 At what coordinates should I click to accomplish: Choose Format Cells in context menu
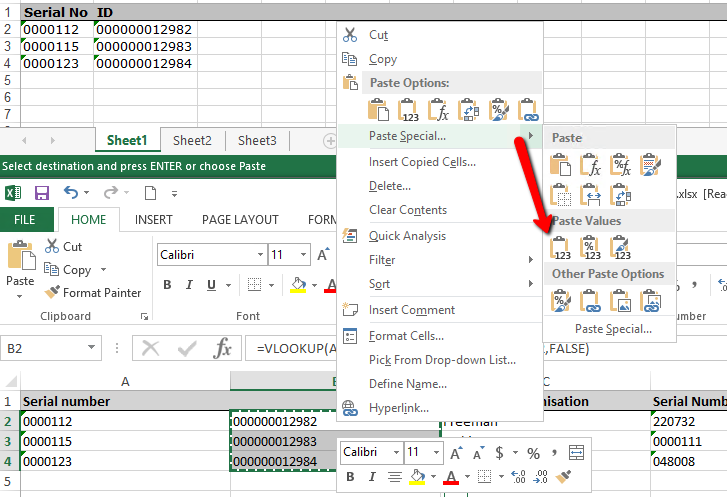(x=406, y=336)
